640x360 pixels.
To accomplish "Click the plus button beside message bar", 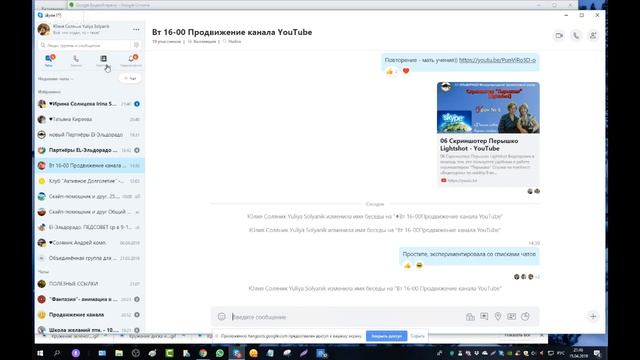I will click(x=593, y=316).
